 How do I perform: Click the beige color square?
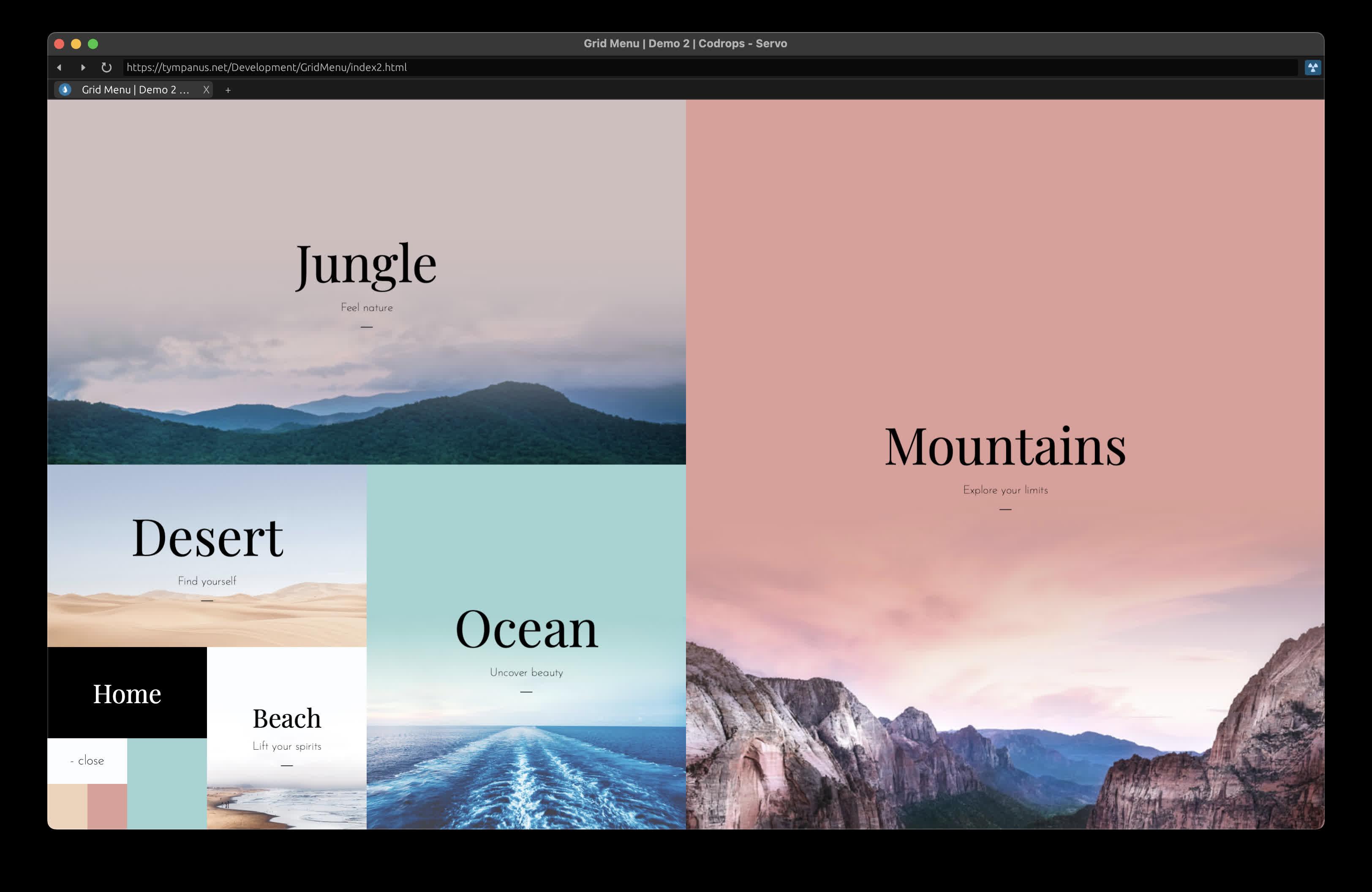tap(67, 806)
